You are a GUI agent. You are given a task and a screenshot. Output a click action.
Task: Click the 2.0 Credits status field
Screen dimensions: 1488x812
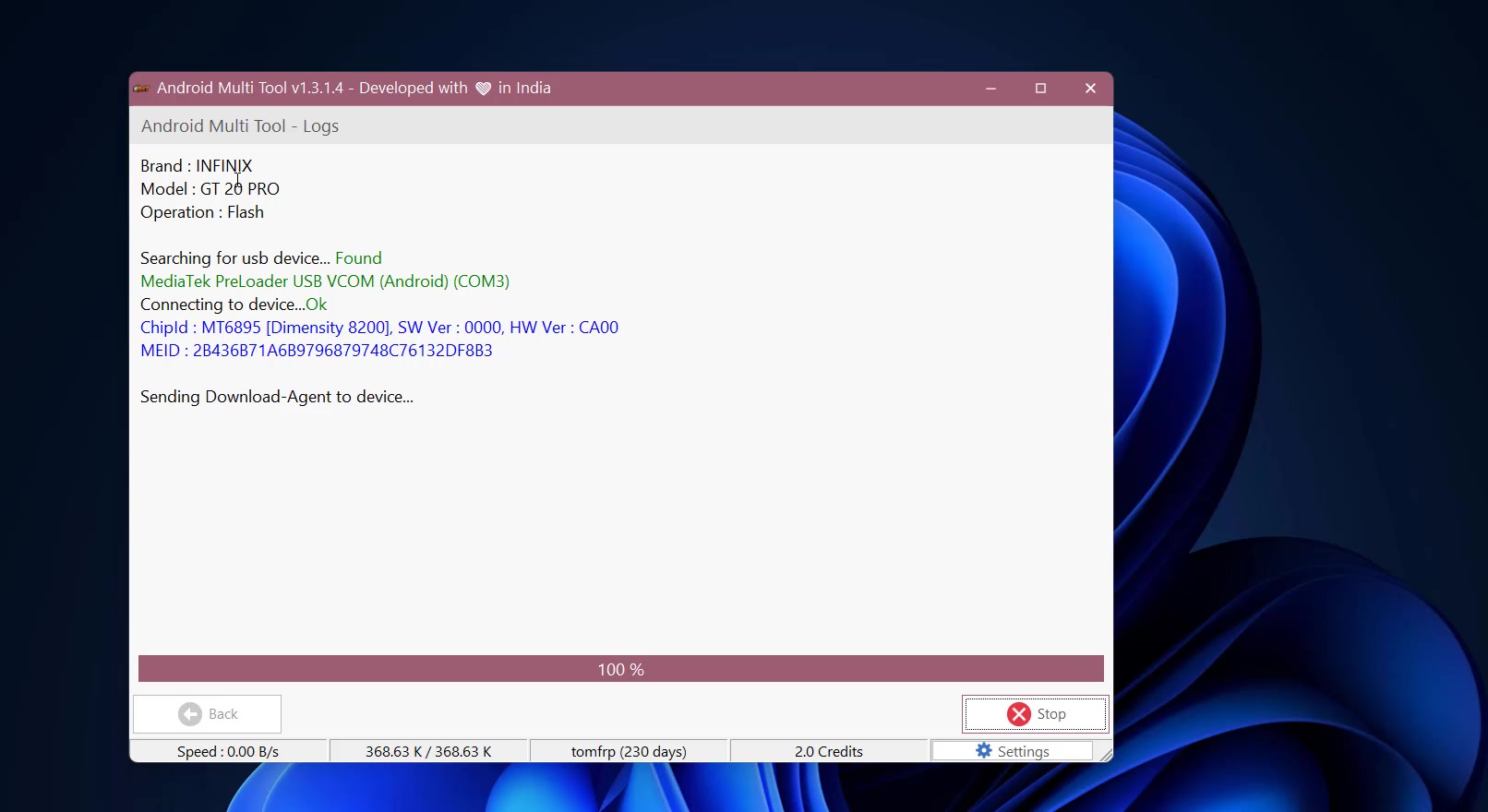pos(829,751)
